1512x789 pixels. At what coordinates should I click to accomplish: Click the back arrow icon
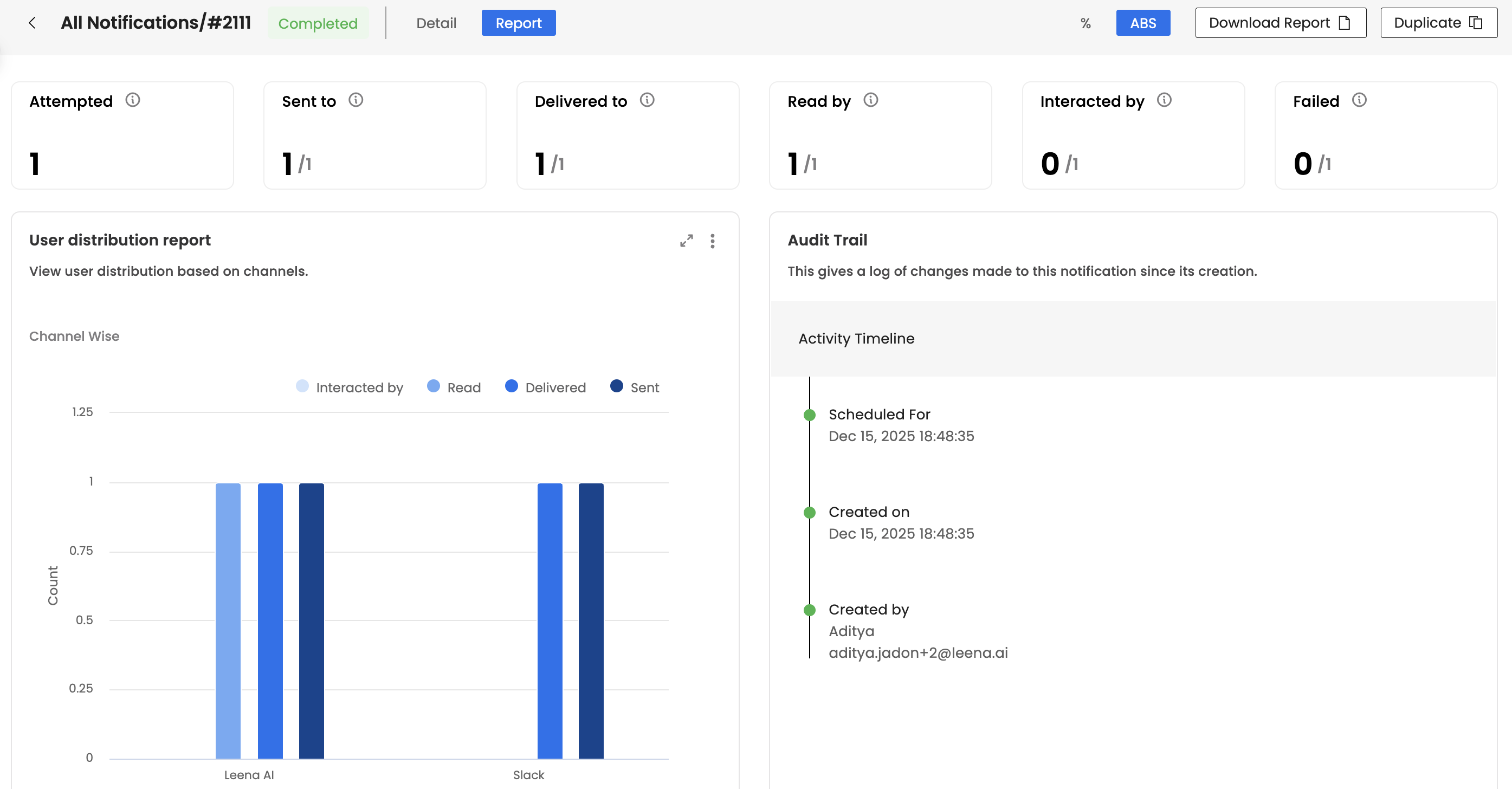pos(33,23)
